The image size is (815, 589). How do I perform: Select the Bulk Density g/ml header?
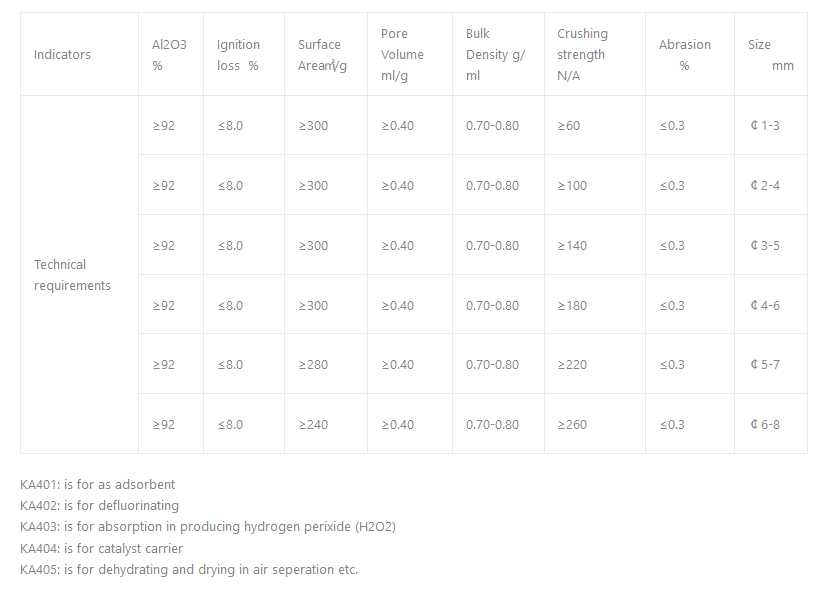click(x=496, y=55)
